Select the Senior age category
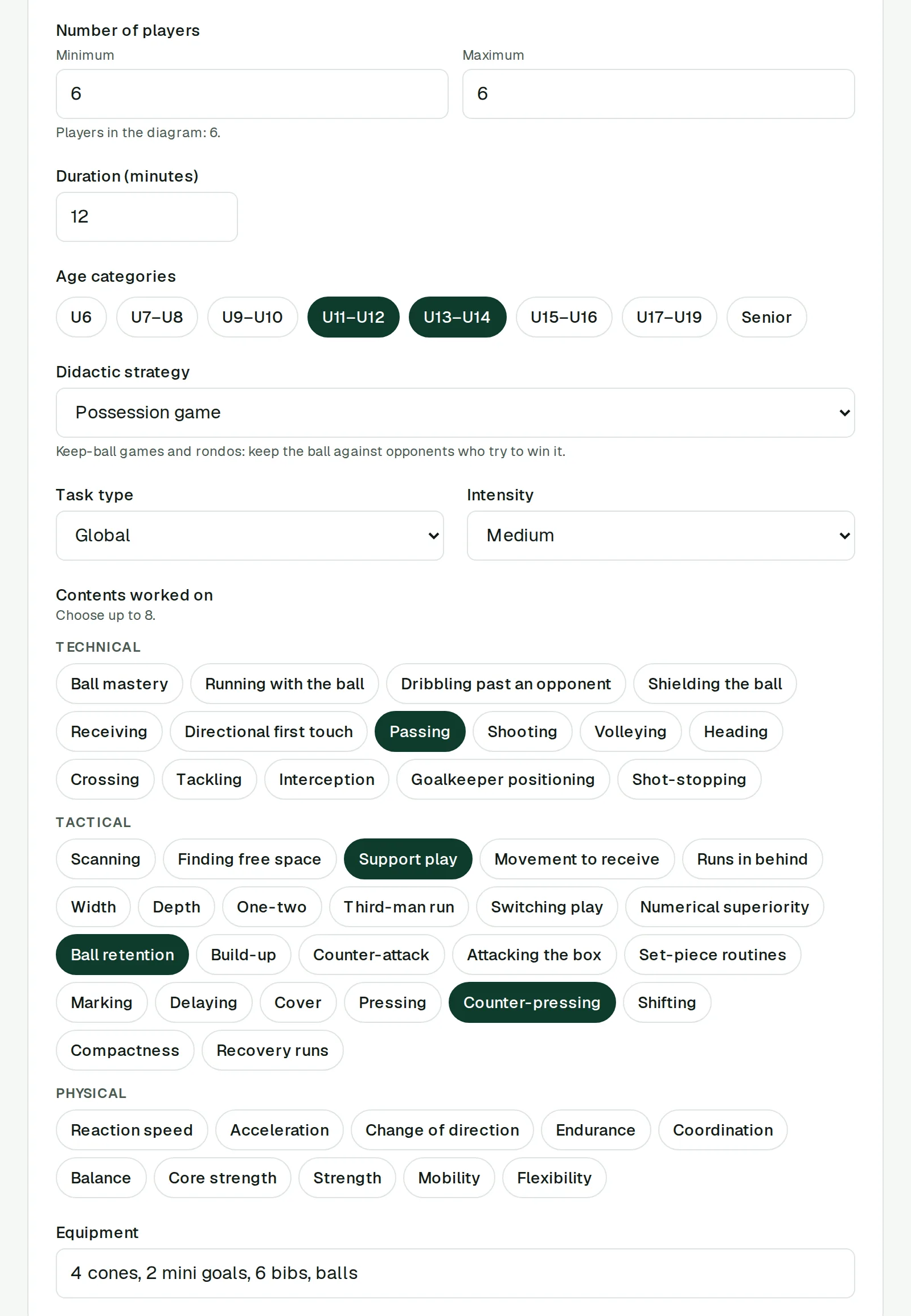Image resolution: width=911 pixels, height=1316 pixels. click(x=766, y=317)
